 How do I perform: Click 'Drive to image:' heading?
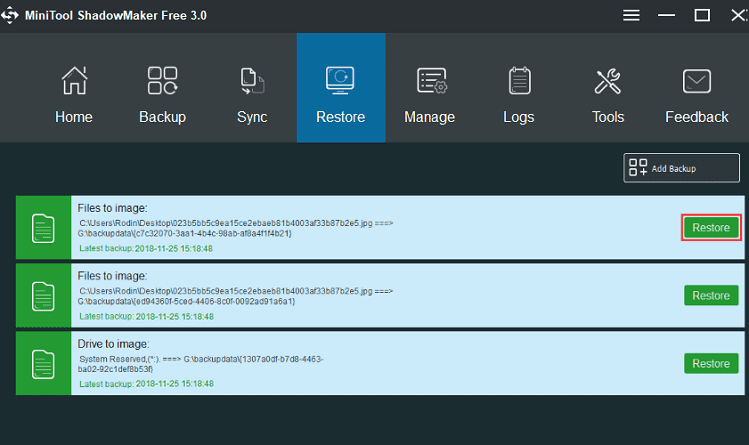pos(113,344)
